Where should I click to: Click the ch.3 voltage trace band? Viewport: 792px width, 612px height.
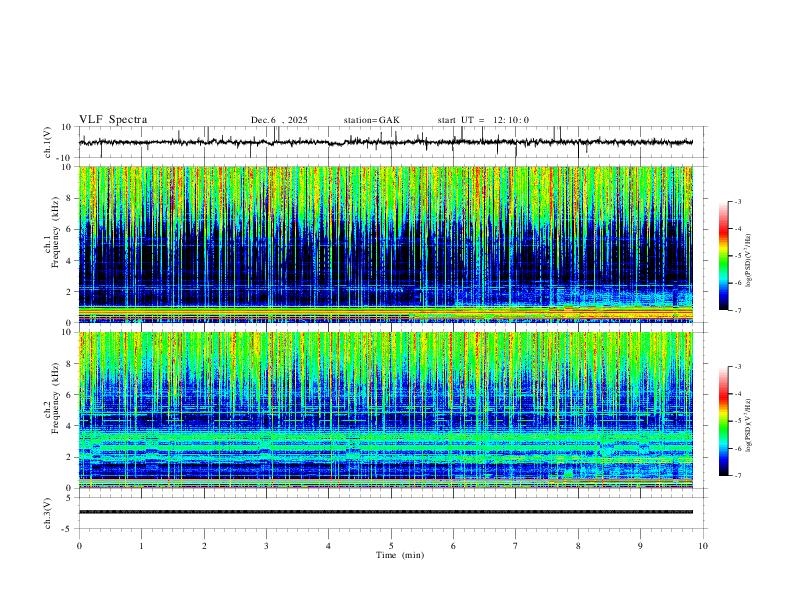pyautogui.click(x=386, y=512)
